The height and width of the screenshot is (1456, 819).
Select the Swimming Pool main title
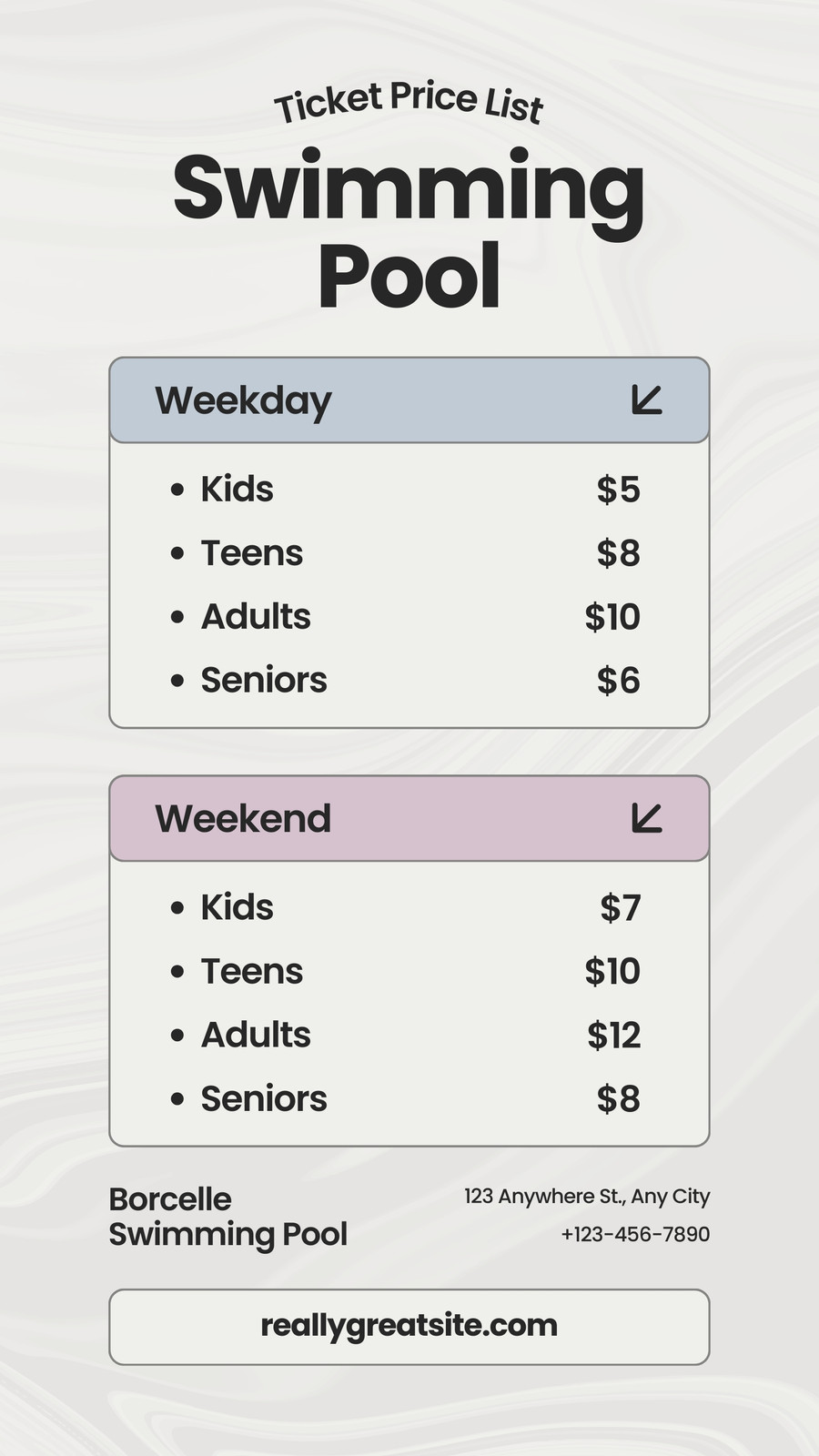click(x=409, y=230)
